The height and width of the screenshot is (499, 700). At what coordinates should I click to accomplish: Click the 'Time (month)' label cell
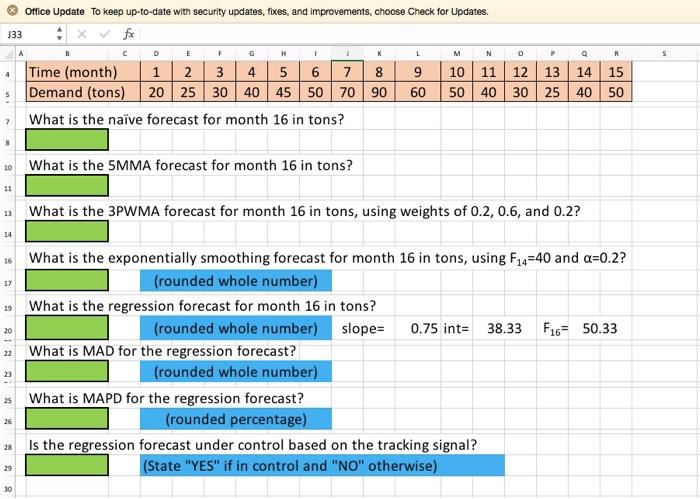83,72
